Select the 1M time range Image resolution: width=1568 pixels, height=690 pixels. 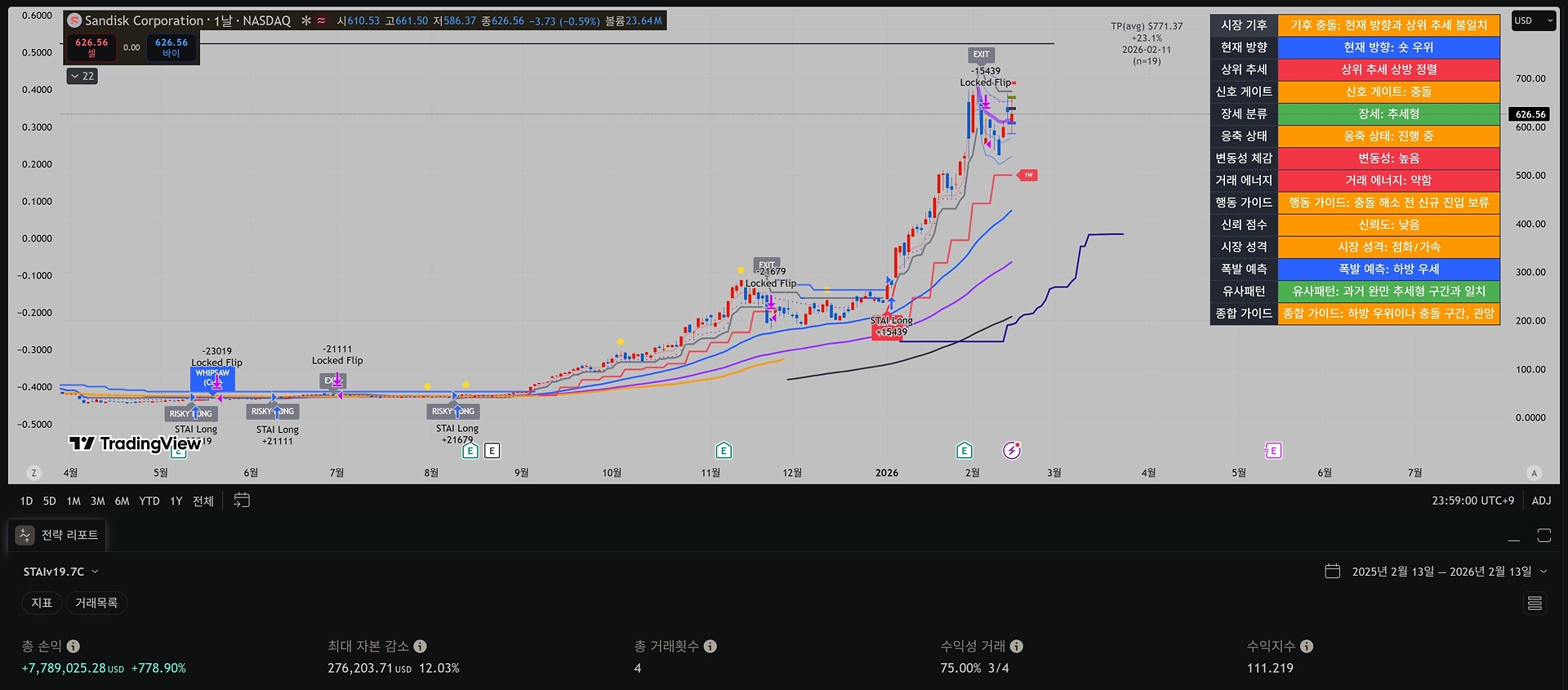click(x=73, y=501)
